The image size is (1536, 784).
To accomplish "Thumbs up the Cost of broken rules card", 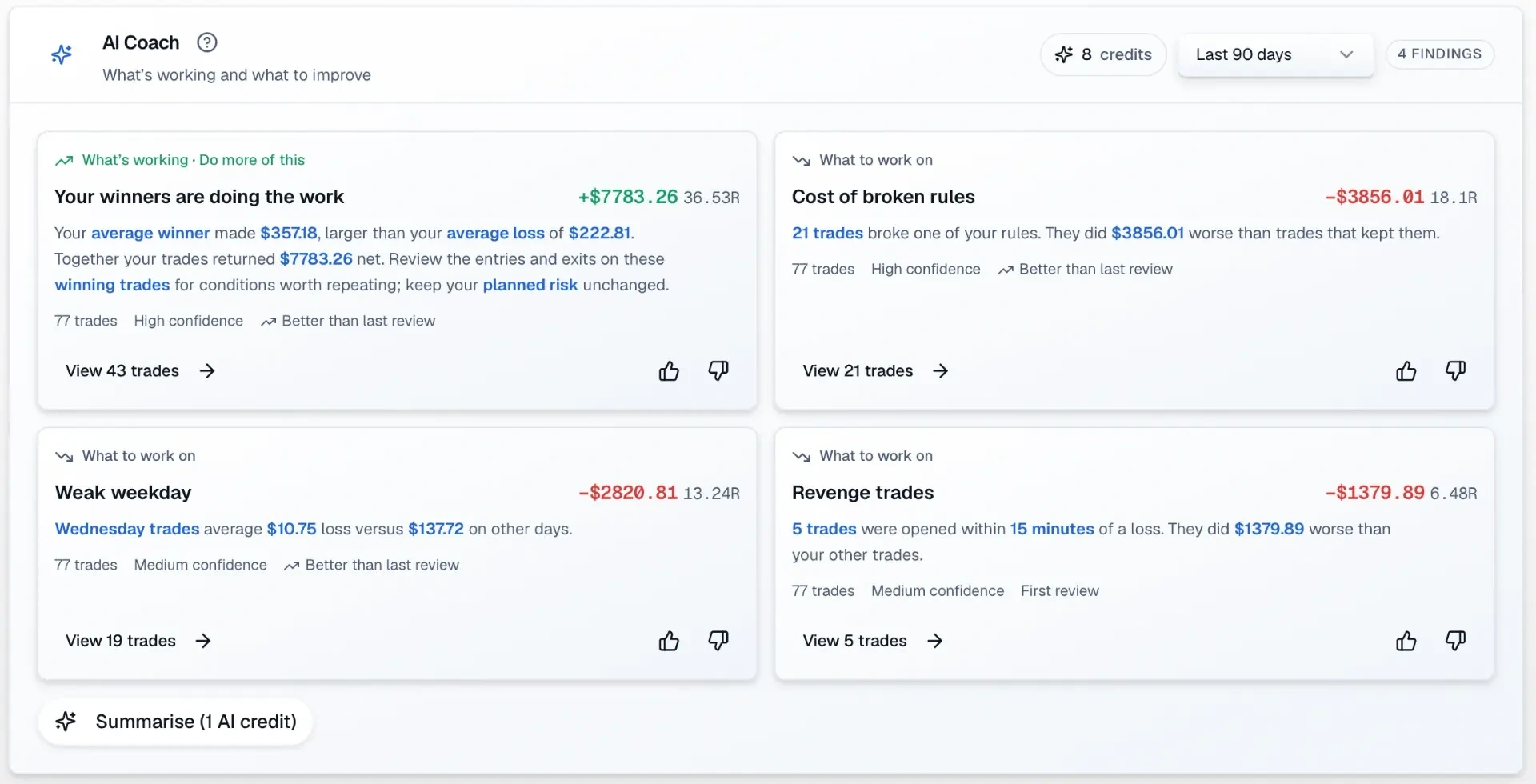I will [x=1406, y=371].
